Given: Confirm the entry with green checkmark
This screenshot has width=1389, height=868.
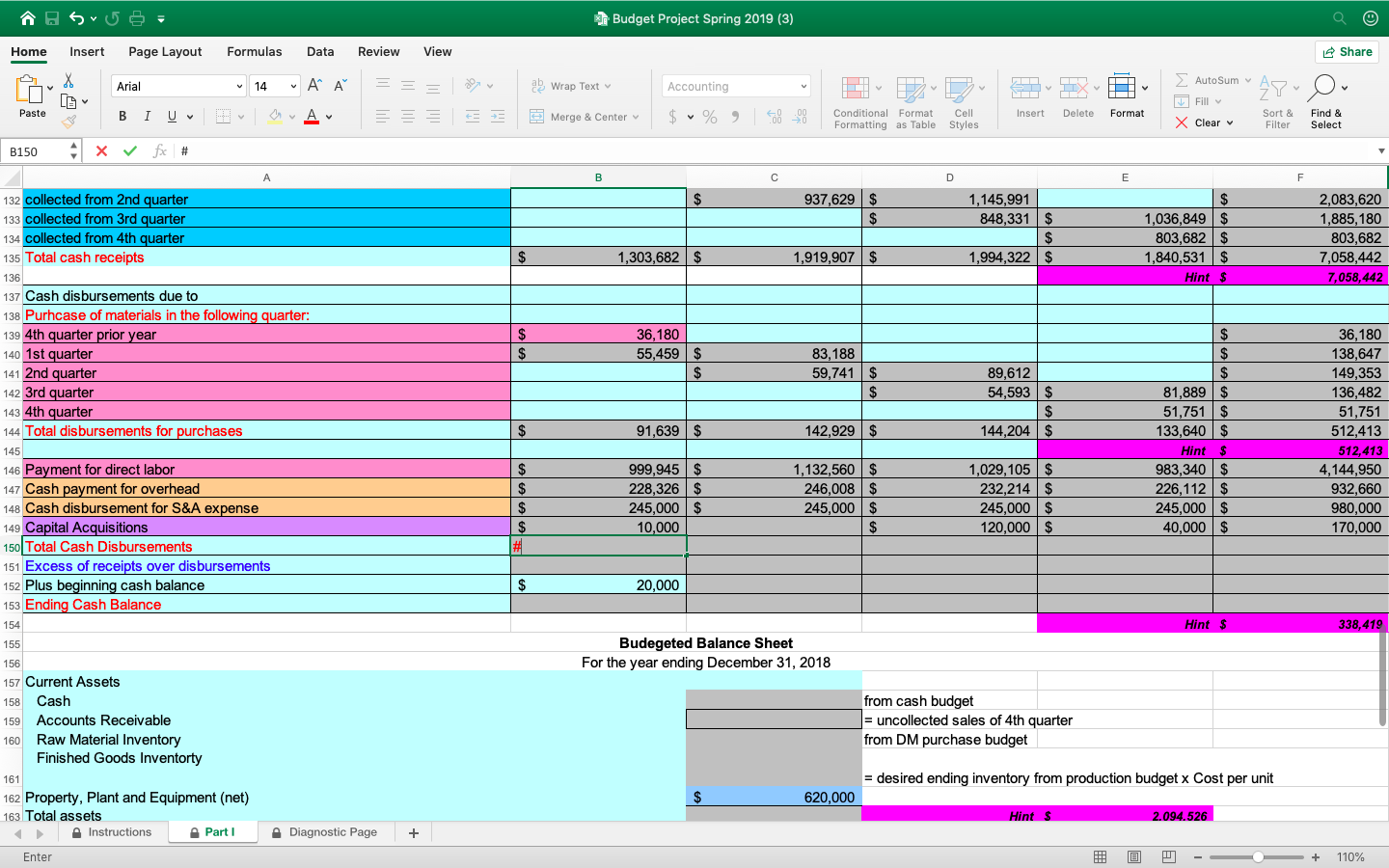Looking at the screenshot, I should [x=130, y=150].
